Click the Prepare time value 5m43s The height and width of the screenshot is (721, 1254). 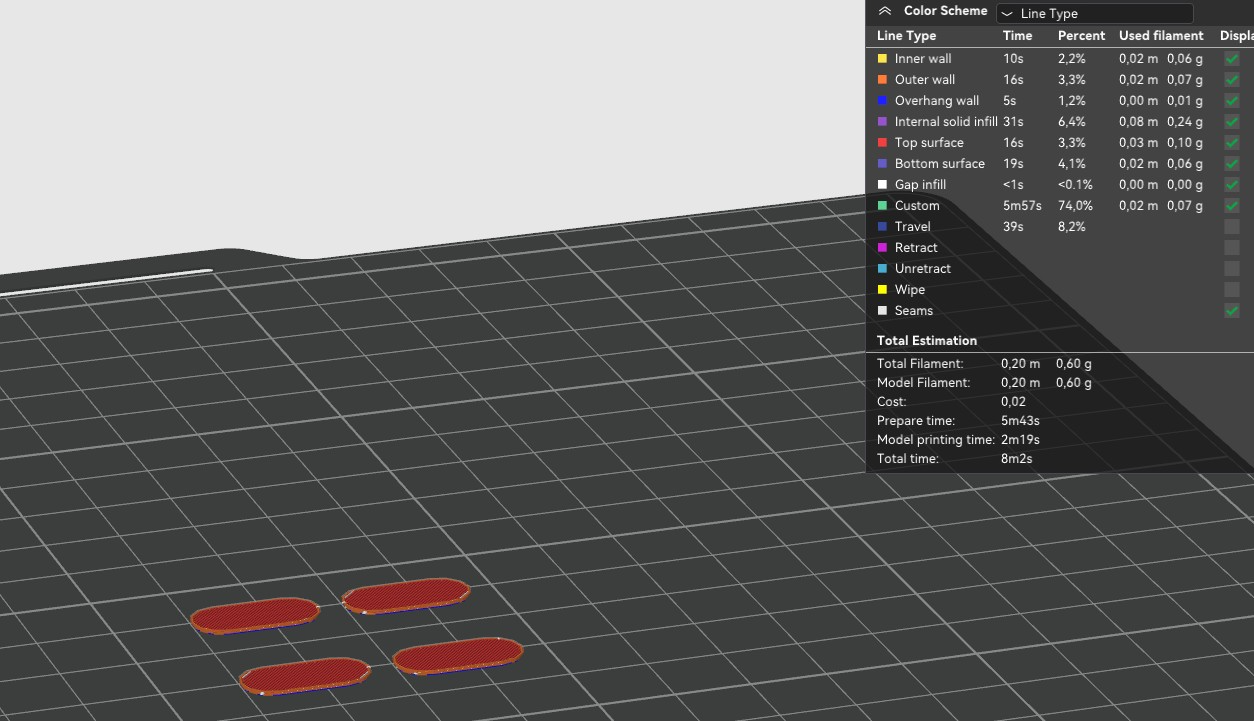(1020, 421)
